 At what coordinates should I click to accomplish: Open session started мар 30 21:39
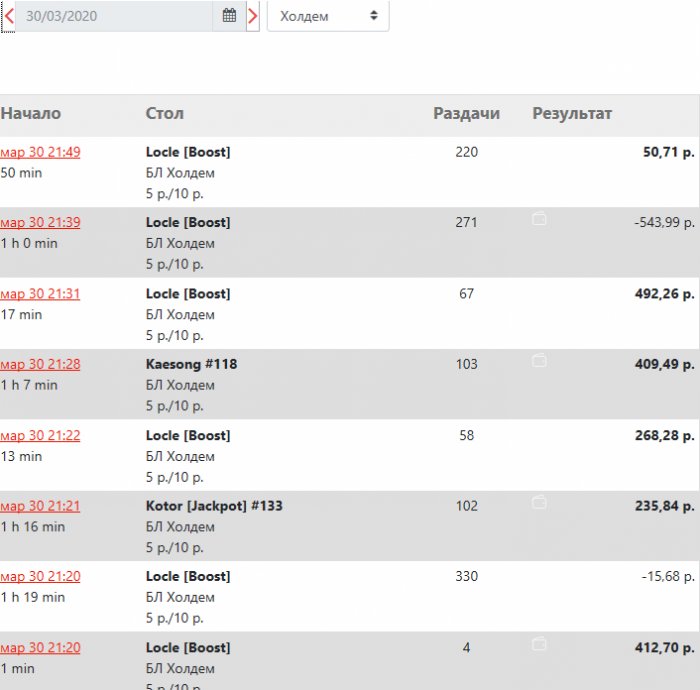(40, 223)
